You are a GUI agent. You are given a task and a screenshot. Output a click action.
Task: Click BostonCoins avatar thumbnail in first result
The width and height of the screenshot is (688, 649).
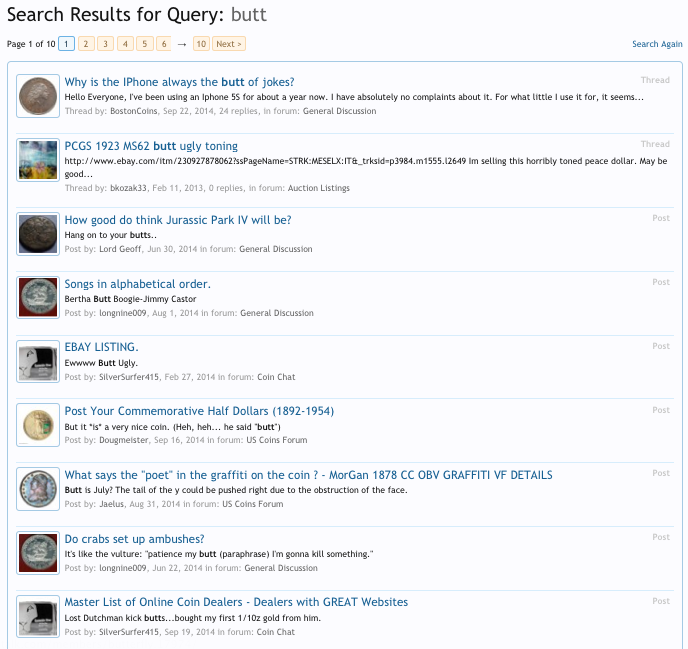38,96
